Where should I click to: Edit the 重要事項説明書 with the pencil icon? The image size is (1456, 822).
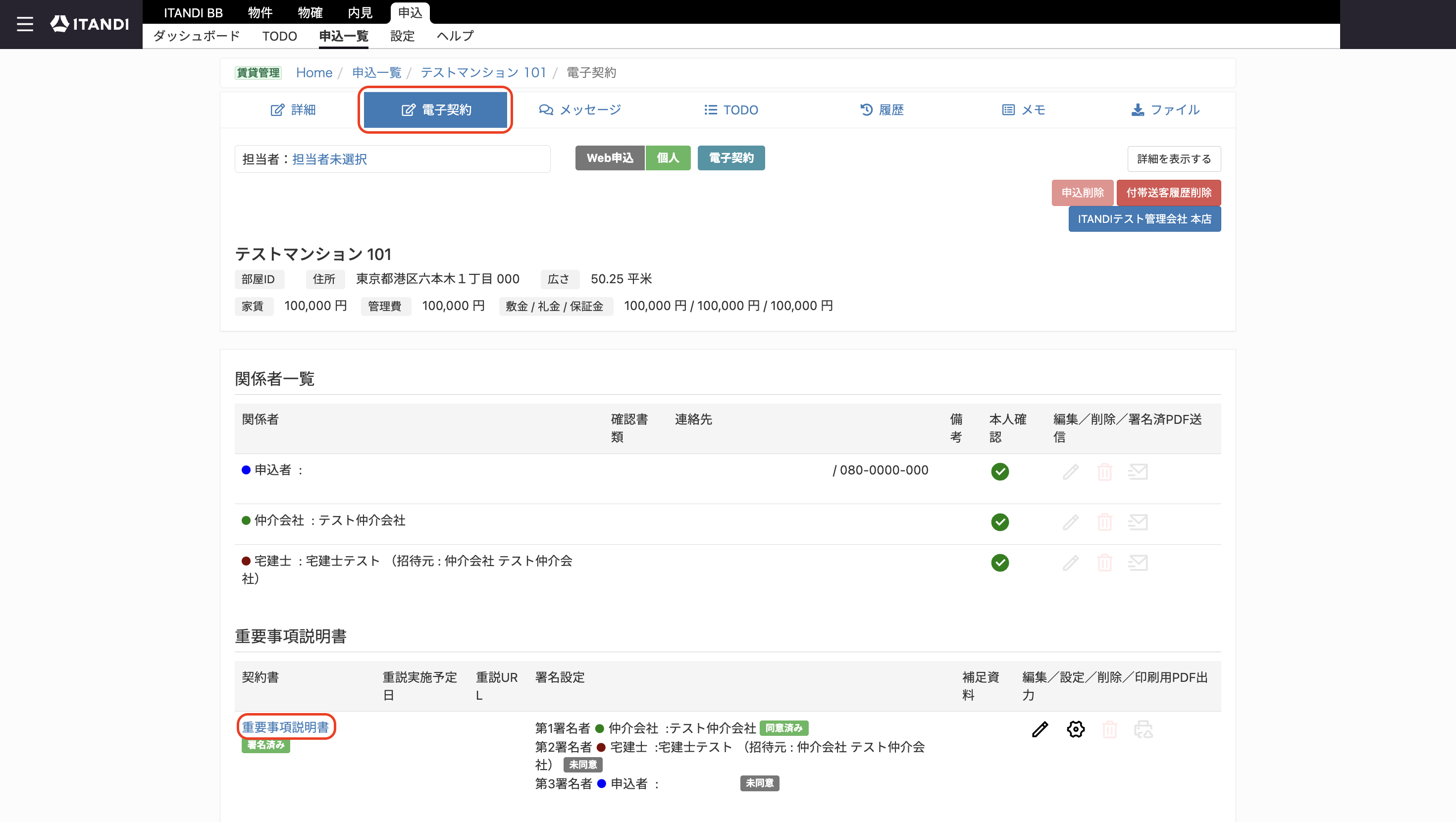(x=1040, y=729)
